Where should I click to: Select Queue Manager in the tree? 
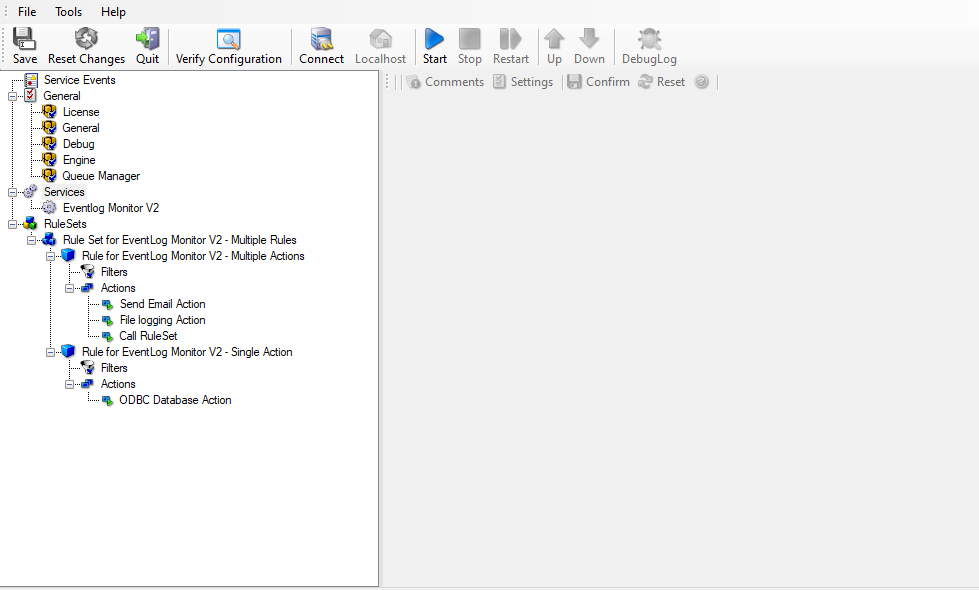point(101,176)
